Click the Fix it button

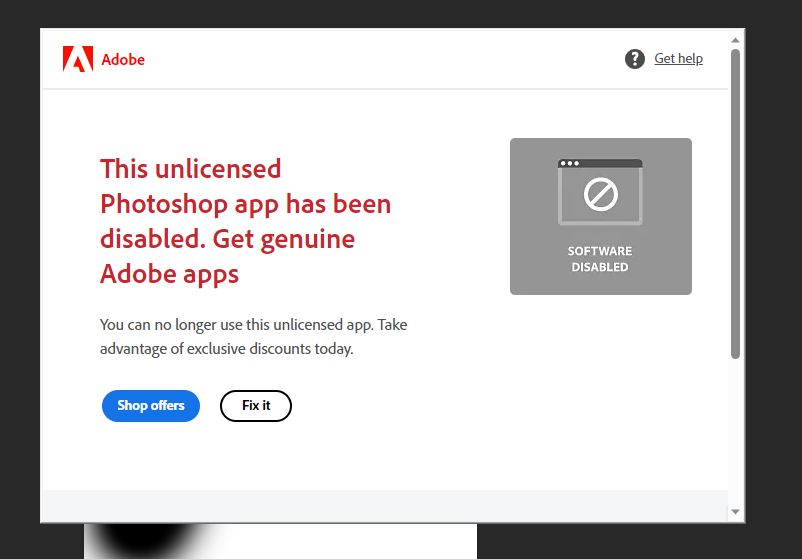pos(256,406)
